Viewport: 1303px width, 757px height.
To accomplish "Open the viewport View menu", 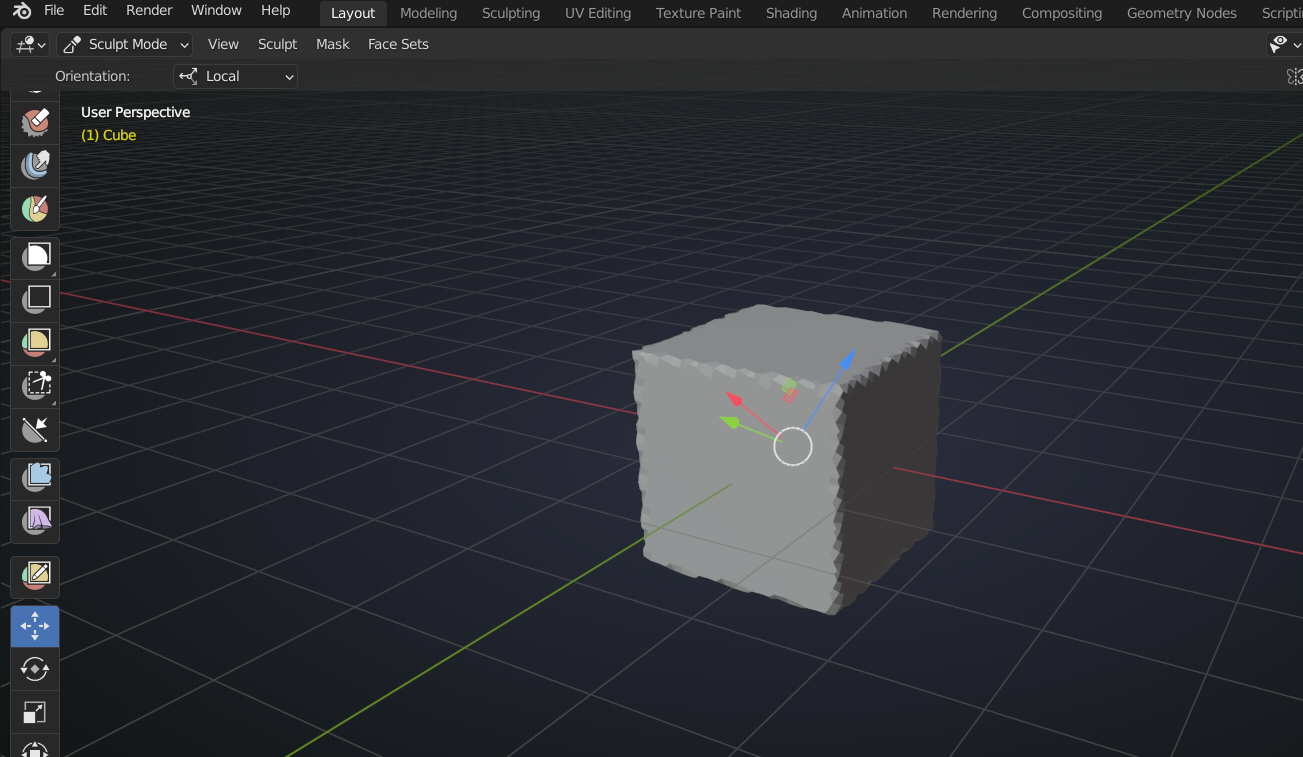I will (223, 44).
